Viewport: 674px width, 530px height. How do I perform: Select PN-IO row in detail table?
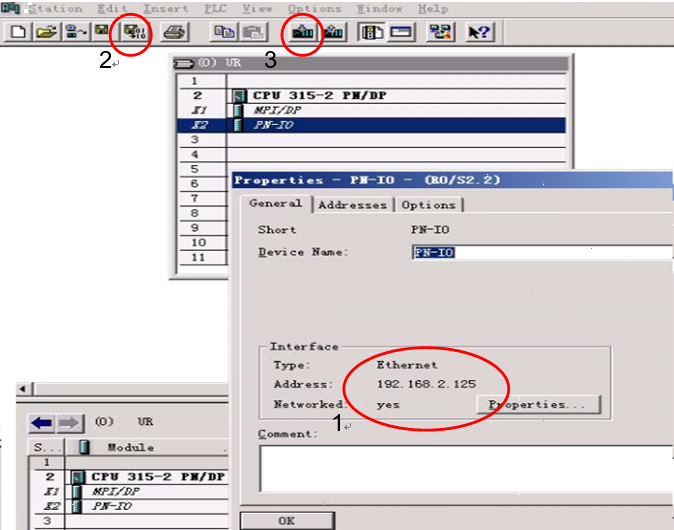coord(129,506)
